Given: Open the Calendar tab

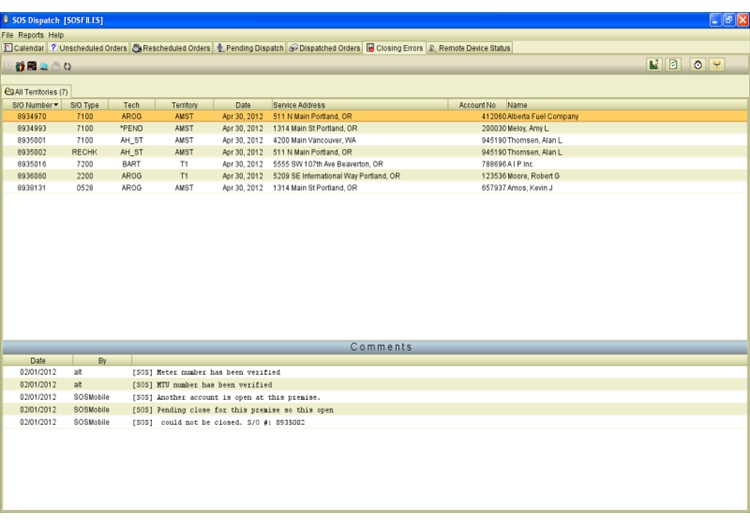Looking at the screenshot, I should tap(24, 48).
